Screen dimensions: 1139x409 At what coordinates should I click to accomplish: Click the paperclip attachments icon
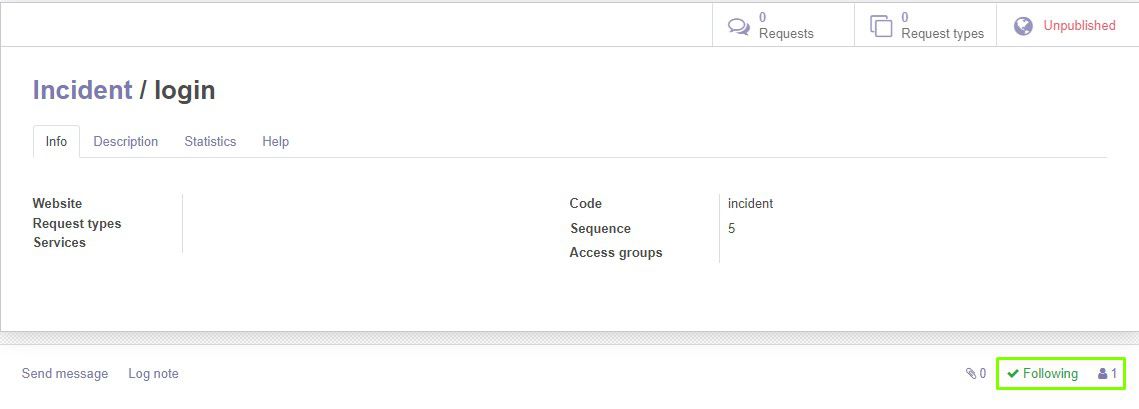click(971, 373)
